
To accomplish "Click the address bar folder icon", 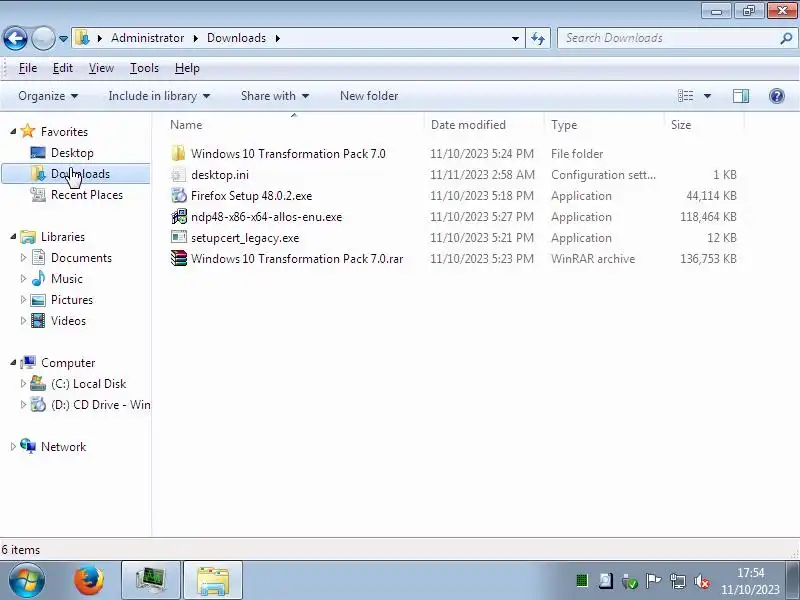I will (82, 38).
